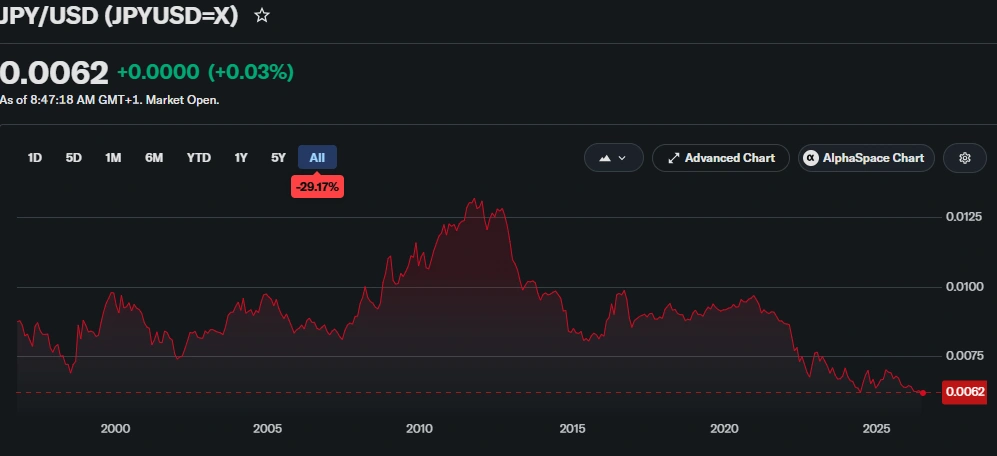This screenshot has width=997, height=456.
Task: Open the Advanced Chart button
Action: (721, 158)
